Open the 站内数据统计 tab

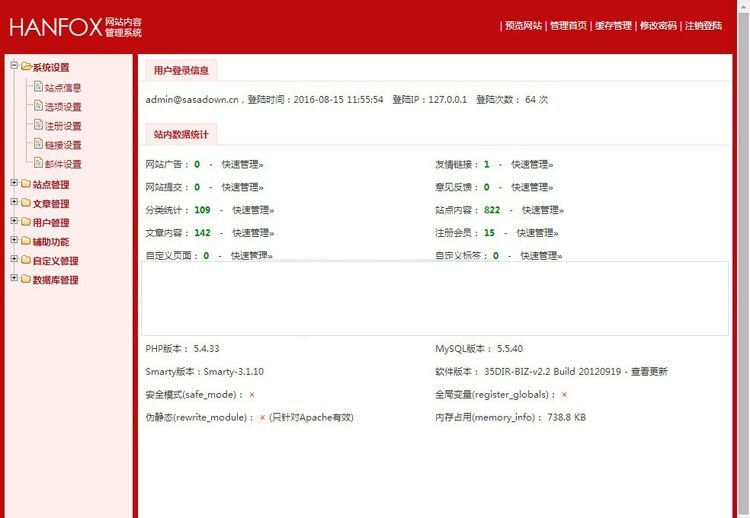click(x=181, y=134)
